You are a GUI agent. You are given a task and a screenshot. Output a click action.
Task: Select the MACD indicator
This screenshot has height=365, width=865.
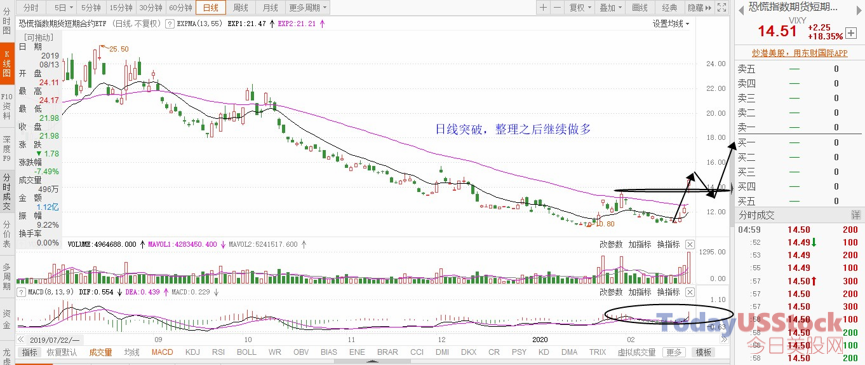coord(162,352)
